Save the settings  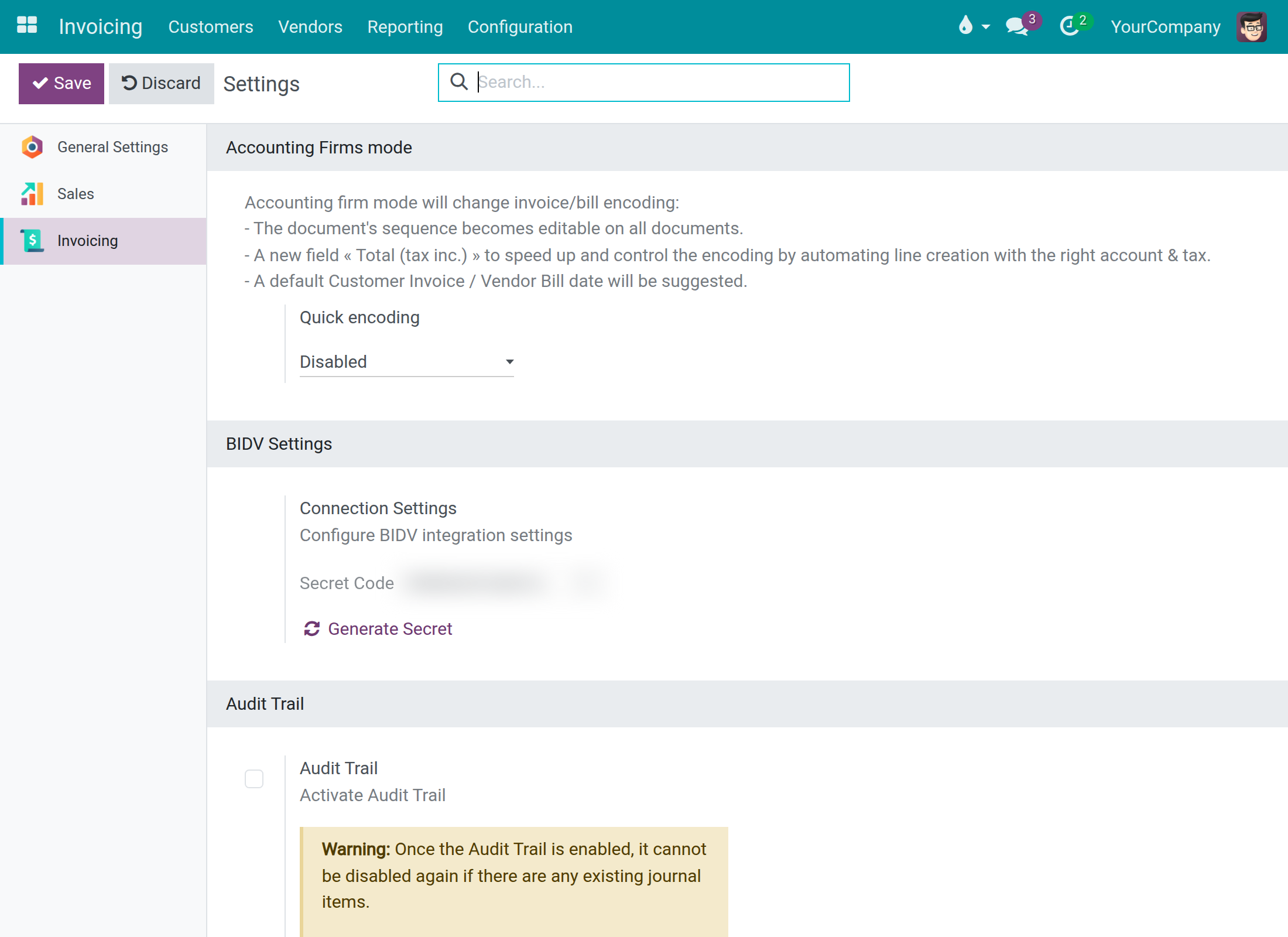(61, 84)
